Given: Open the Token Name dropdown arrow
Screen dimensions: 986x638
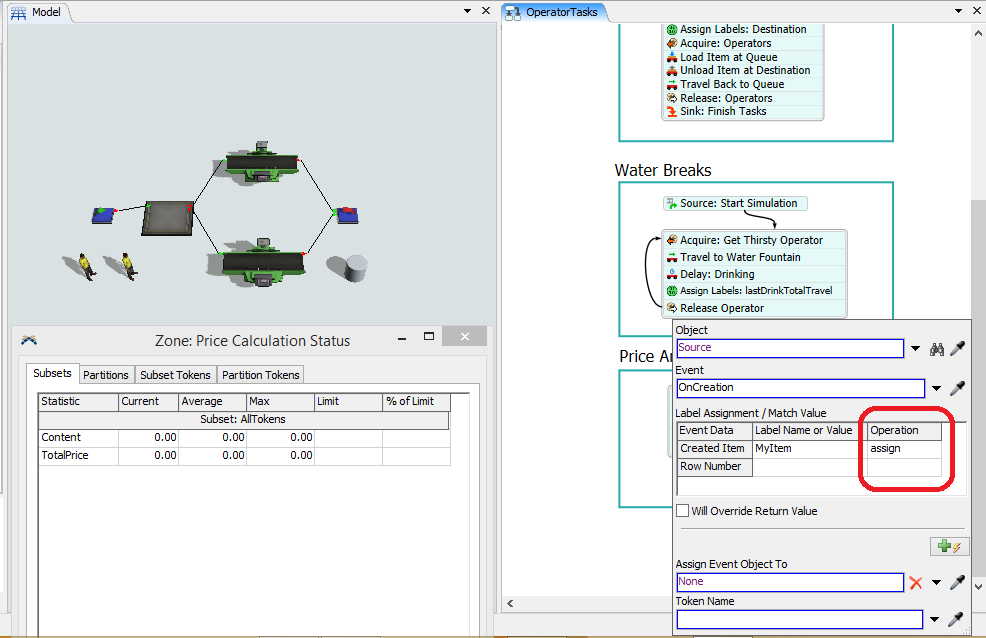Looking at the screenshot, I should 936,619.
